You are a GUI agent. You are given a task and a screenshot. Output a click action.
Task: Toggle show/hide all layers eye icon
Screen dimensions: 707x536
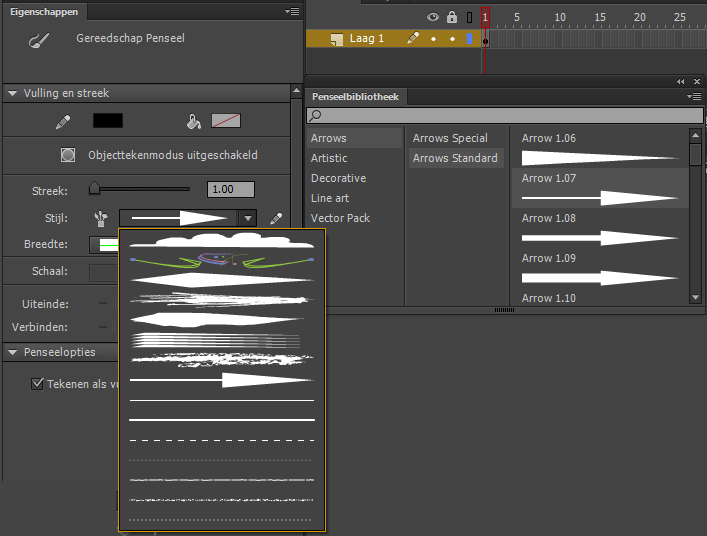click(x=433, y=17)
